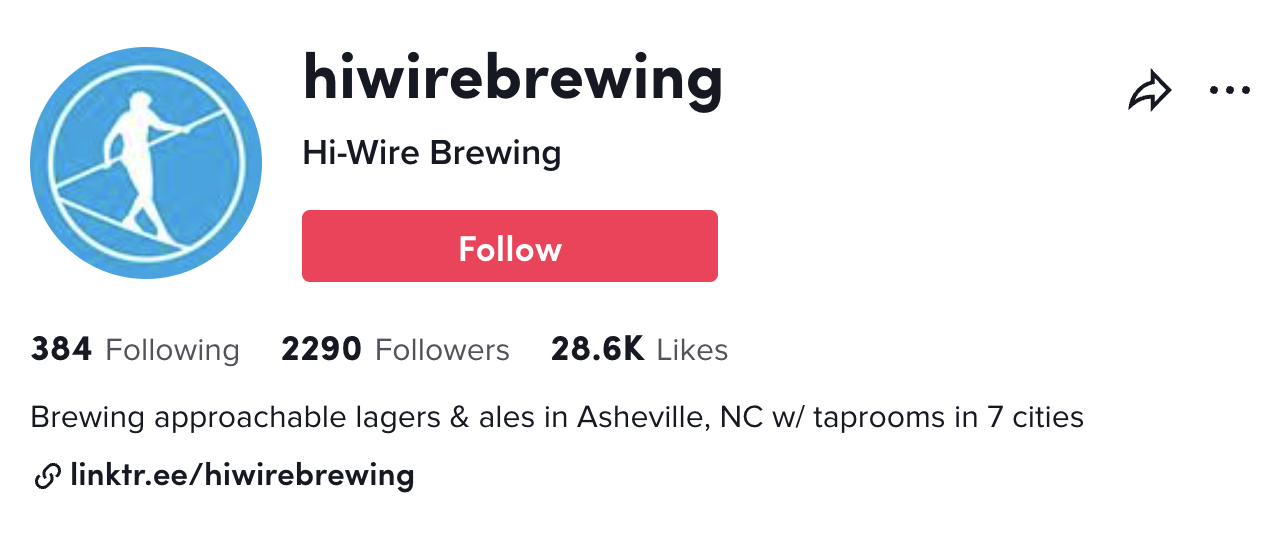Image resolution: width=1270 pixels, height=544 pixels.
Task: Open the Hi-Wire Brewing profile avatar
Action: tap(146, 163)
